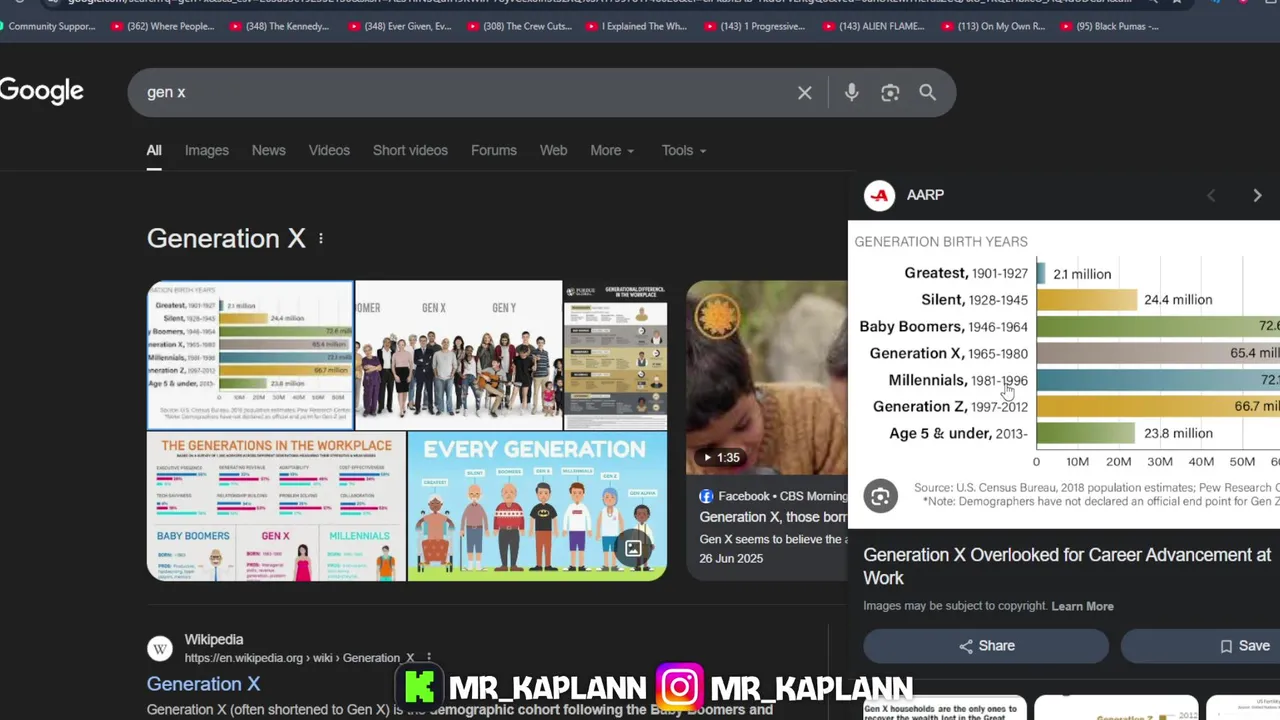Open Google logo homepage
The image size is (1280, 720).
(x=41, y=91)
